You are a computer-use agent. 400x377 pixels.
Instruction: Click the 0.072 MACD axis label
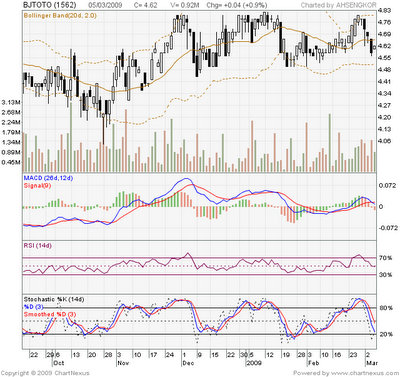387,185
